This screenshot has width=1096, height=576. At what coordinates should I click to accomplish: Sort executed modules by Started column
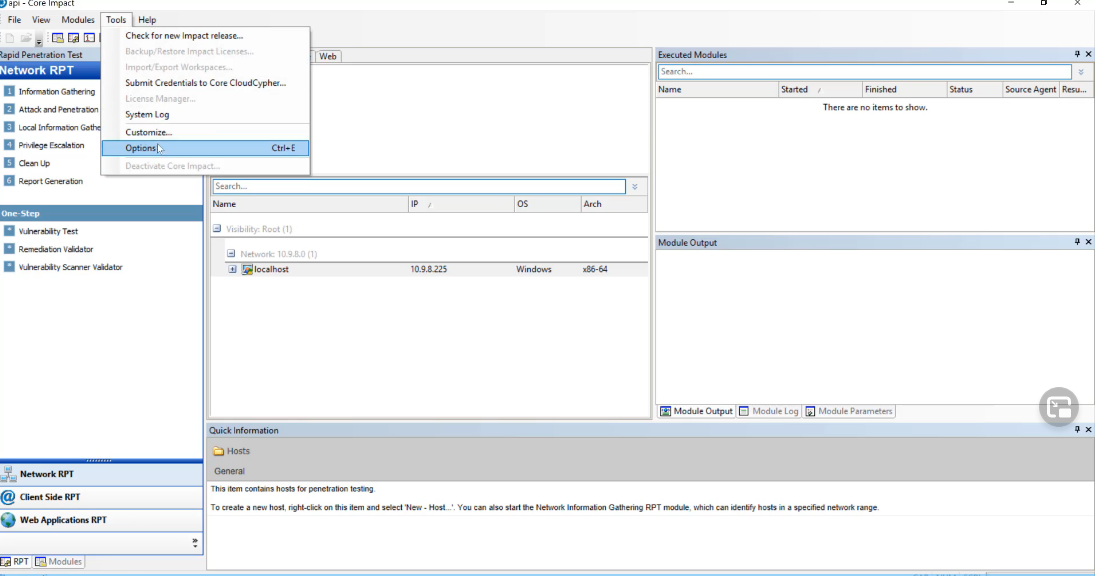pos(794,90)
